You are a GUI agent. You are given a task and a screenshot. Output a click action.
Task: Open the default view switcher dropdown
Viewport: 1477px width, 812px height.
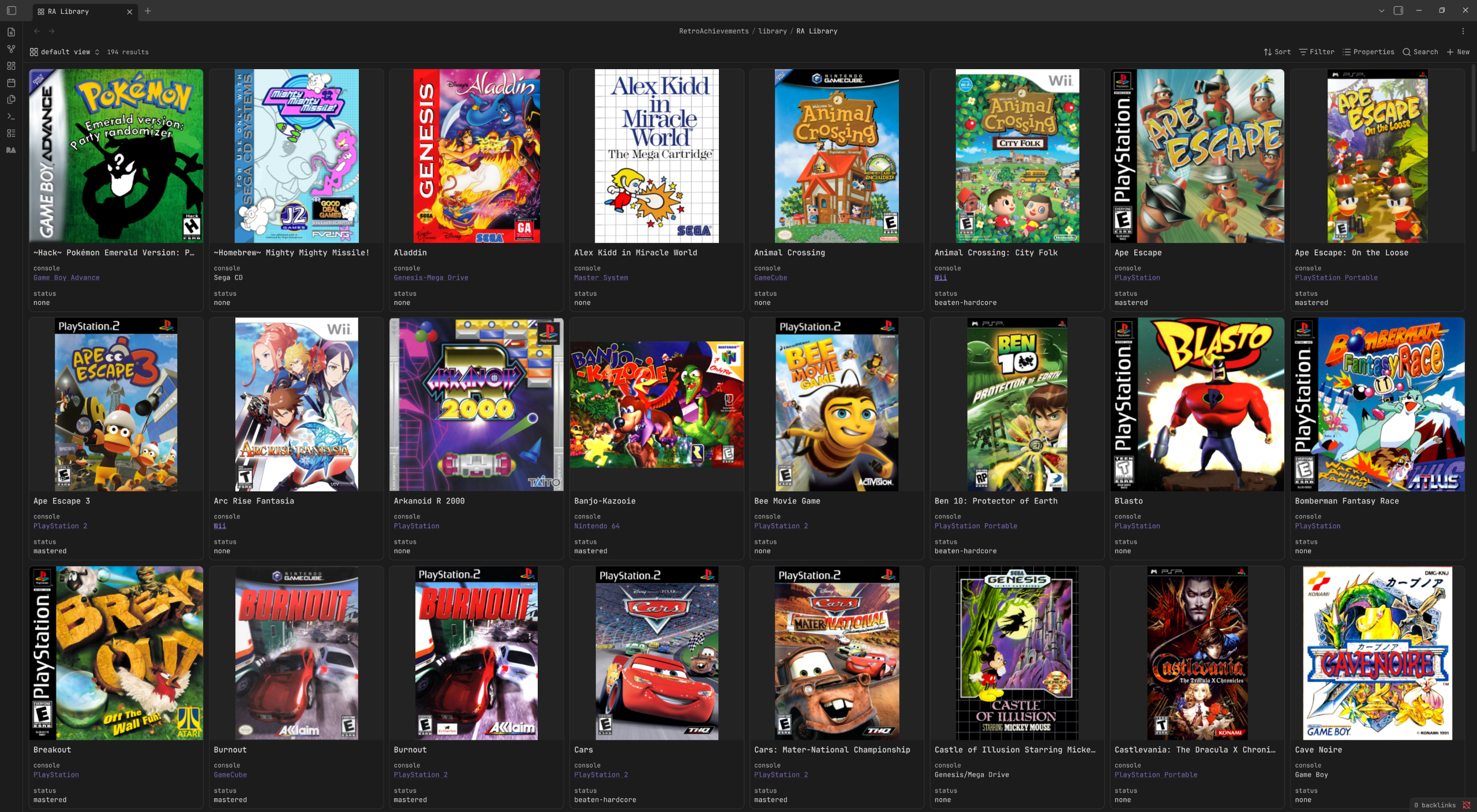tap(65, 52)
